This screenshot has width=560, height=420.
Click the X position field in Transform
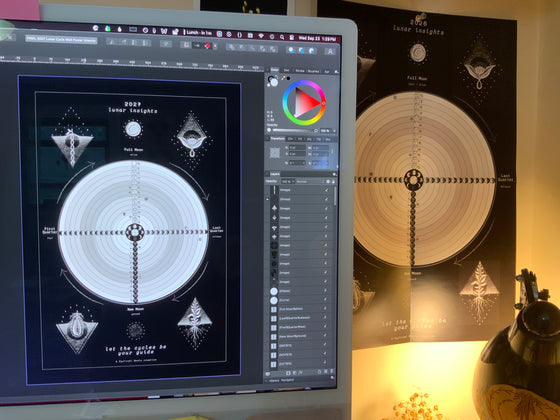pos(297,148)
